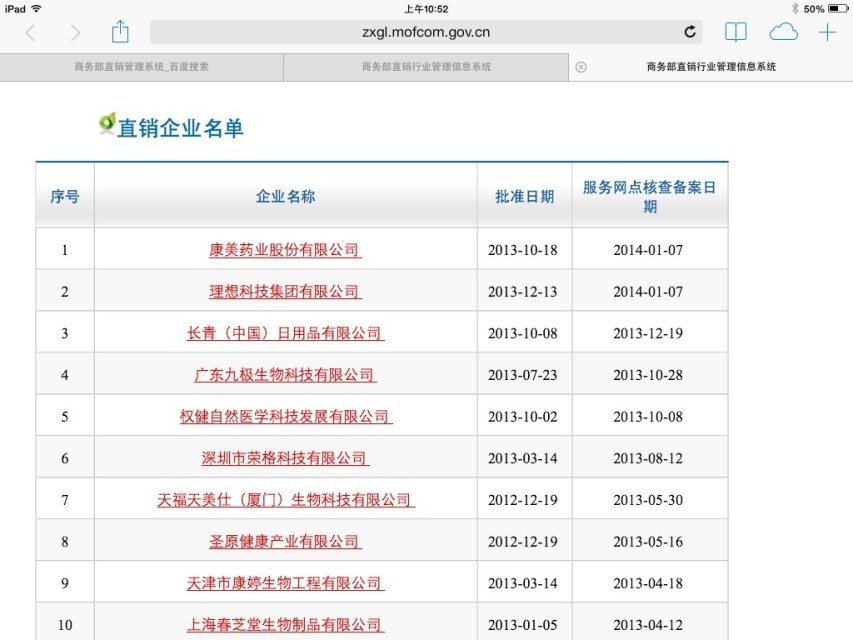Select approval date 2012-12-19 in row 7
The height and width of the screenshot is (640, 853).
click(523, 500)
